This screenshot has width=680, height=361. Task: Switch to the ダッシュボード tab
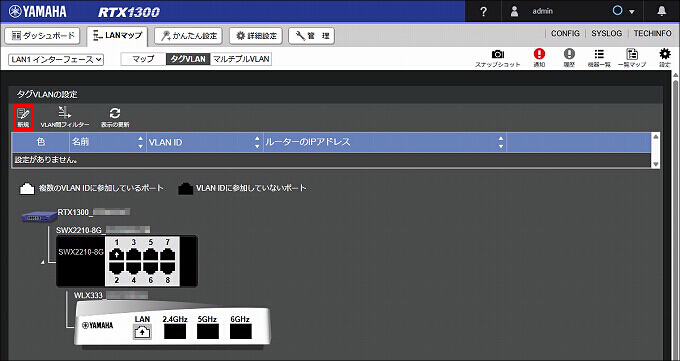pos(42,36)
